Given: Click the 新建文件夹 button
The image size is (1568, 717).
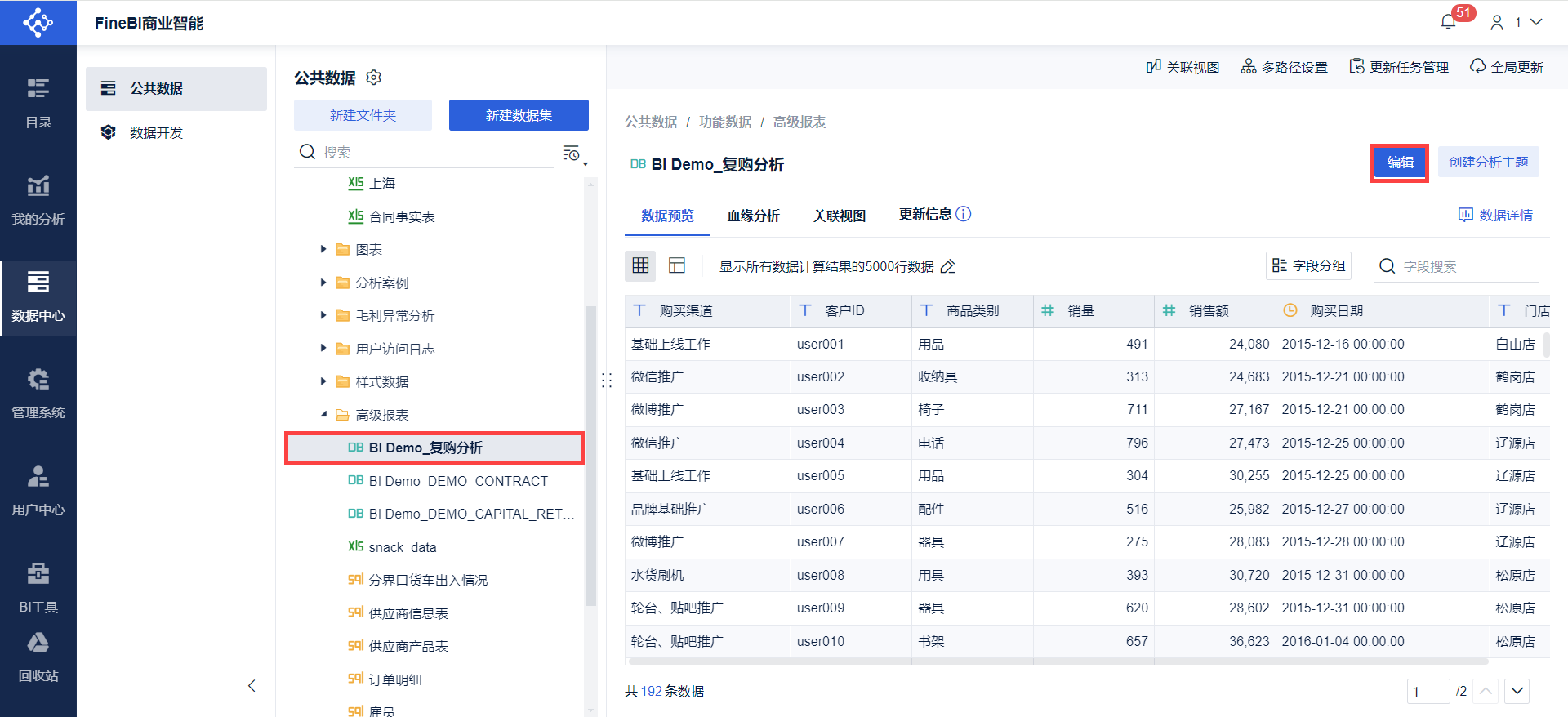Looking at the screenshot, I should click(x=363, y=115).
